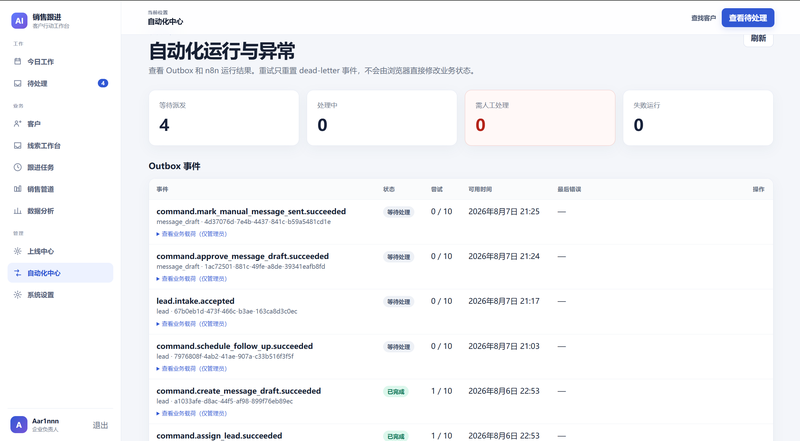The width and height of the screenshot is (800, 441).
Task: Click the 事件 column header
Action: point(162,189)
